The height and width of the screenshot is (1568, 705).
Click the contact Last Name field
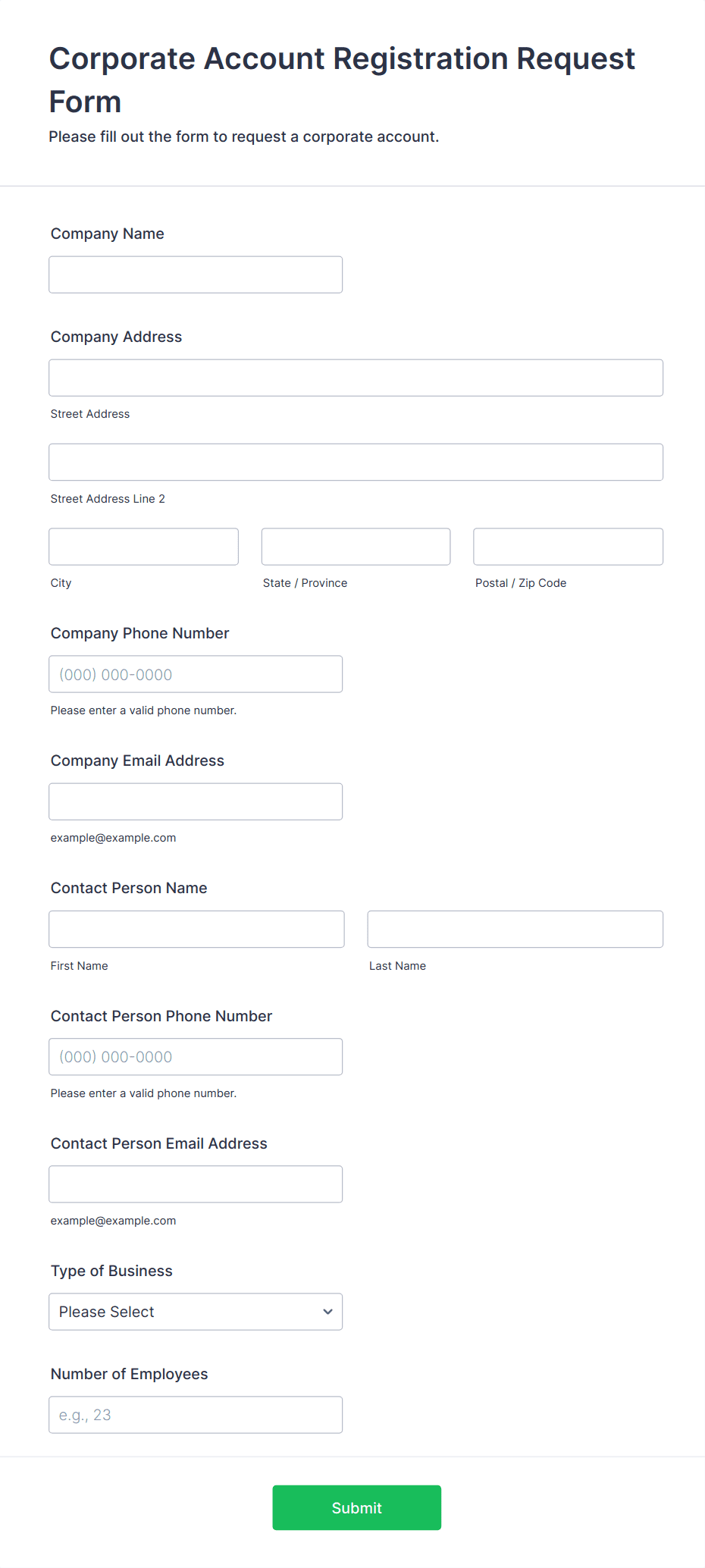(x=515, y=929)
